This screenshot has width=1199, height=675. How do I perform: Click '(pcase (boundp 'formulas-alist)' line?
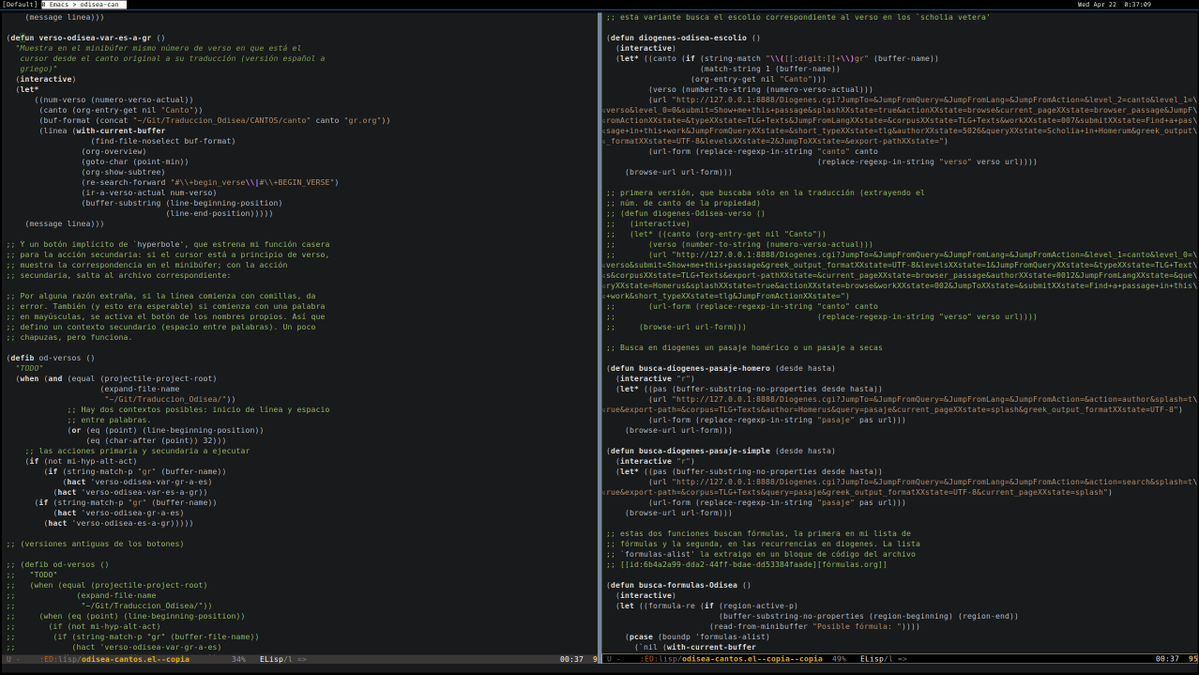[x=697, y=637]
